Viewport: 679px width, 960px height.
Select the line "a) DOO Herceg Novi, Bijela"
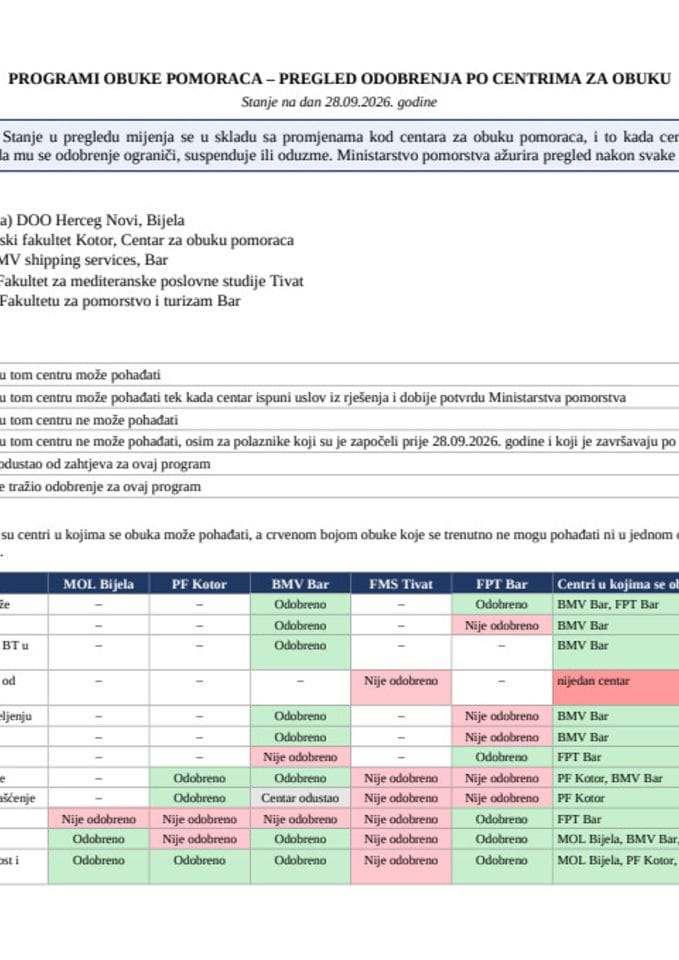tap(92, 220)
